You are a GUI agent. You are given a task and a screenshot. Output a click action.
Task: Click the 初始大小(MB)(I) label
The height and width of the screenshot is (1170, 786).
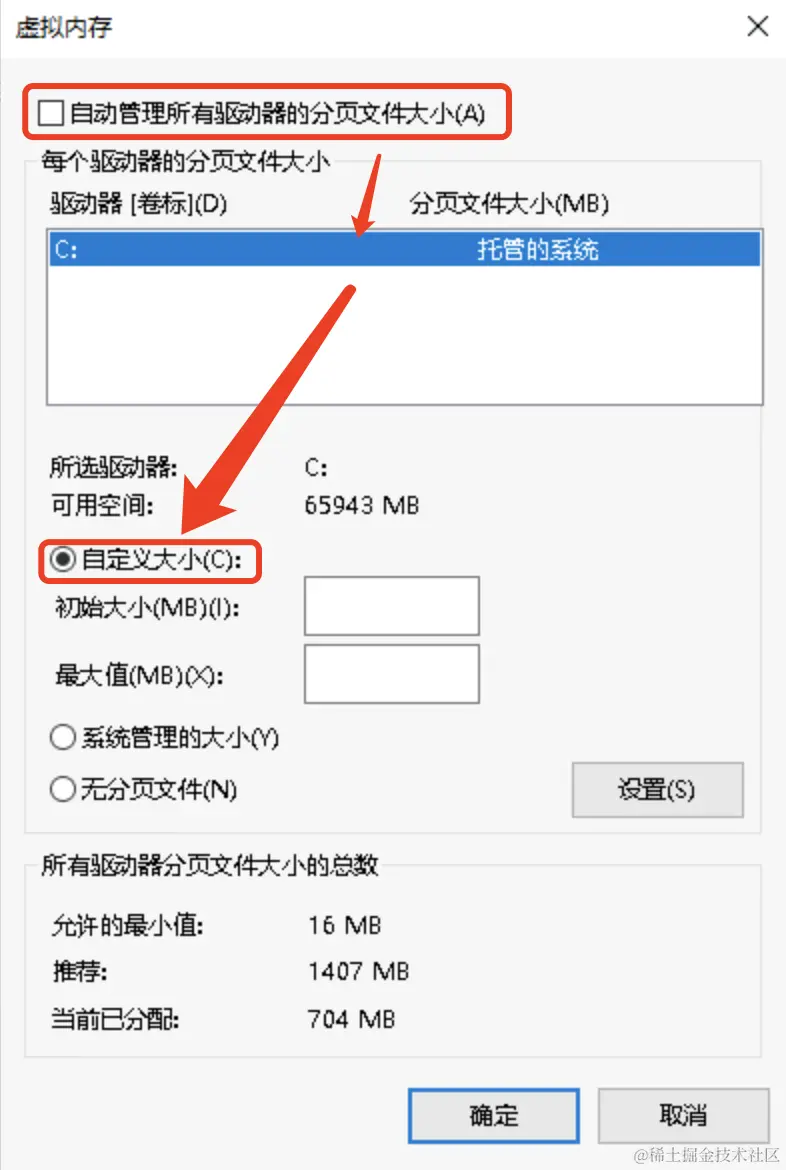(x=147, y=607)
